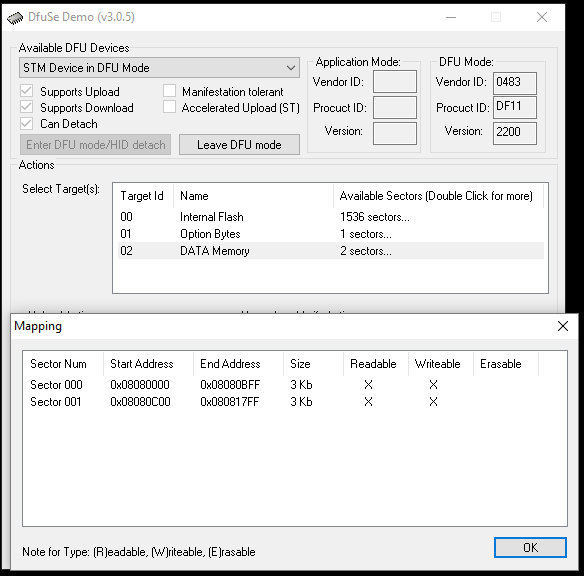Click end address 0x08080BFF
Screen dimensions: 584x576
point(230,385)
